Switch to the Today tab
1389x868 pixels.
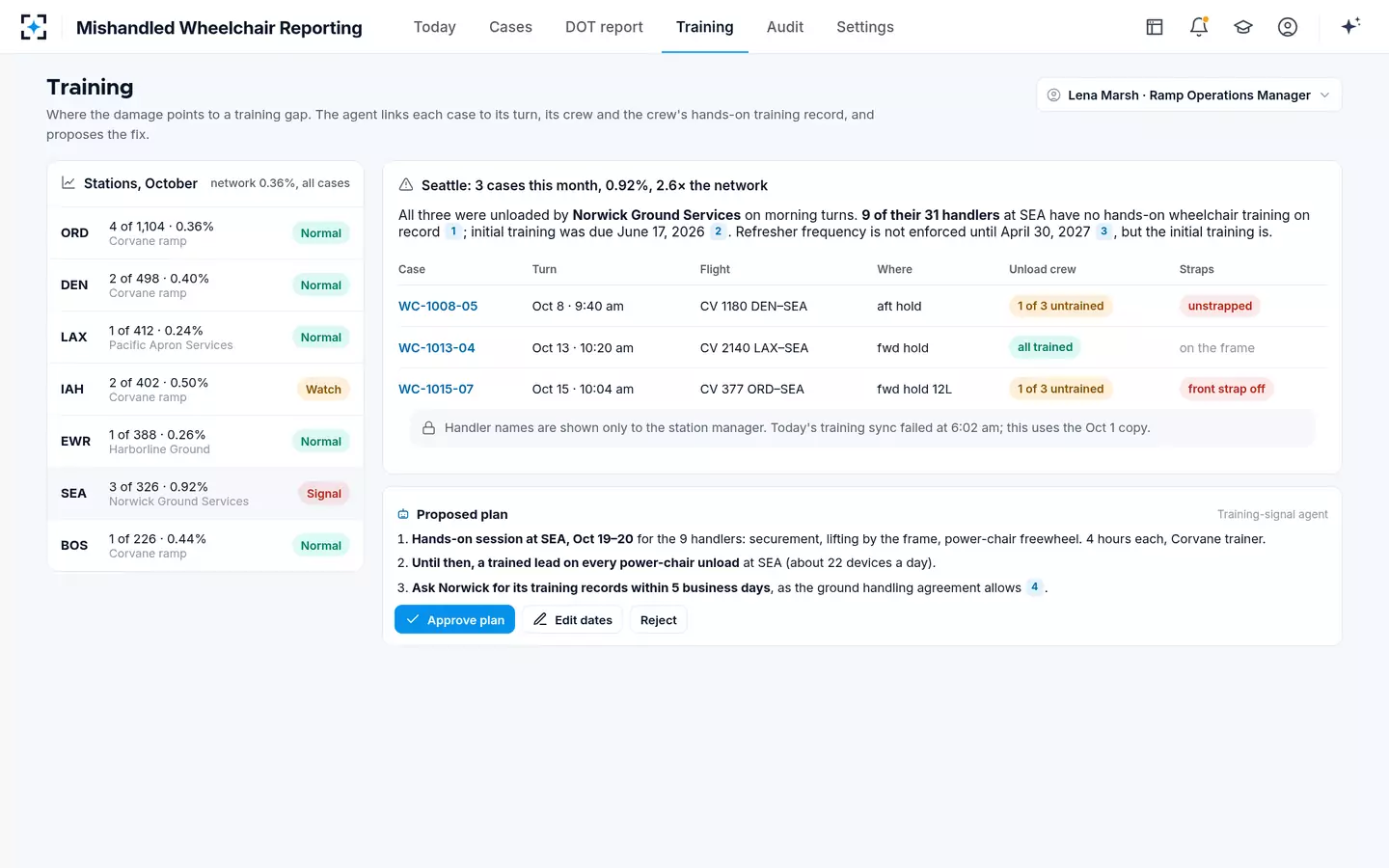(434, 27)
